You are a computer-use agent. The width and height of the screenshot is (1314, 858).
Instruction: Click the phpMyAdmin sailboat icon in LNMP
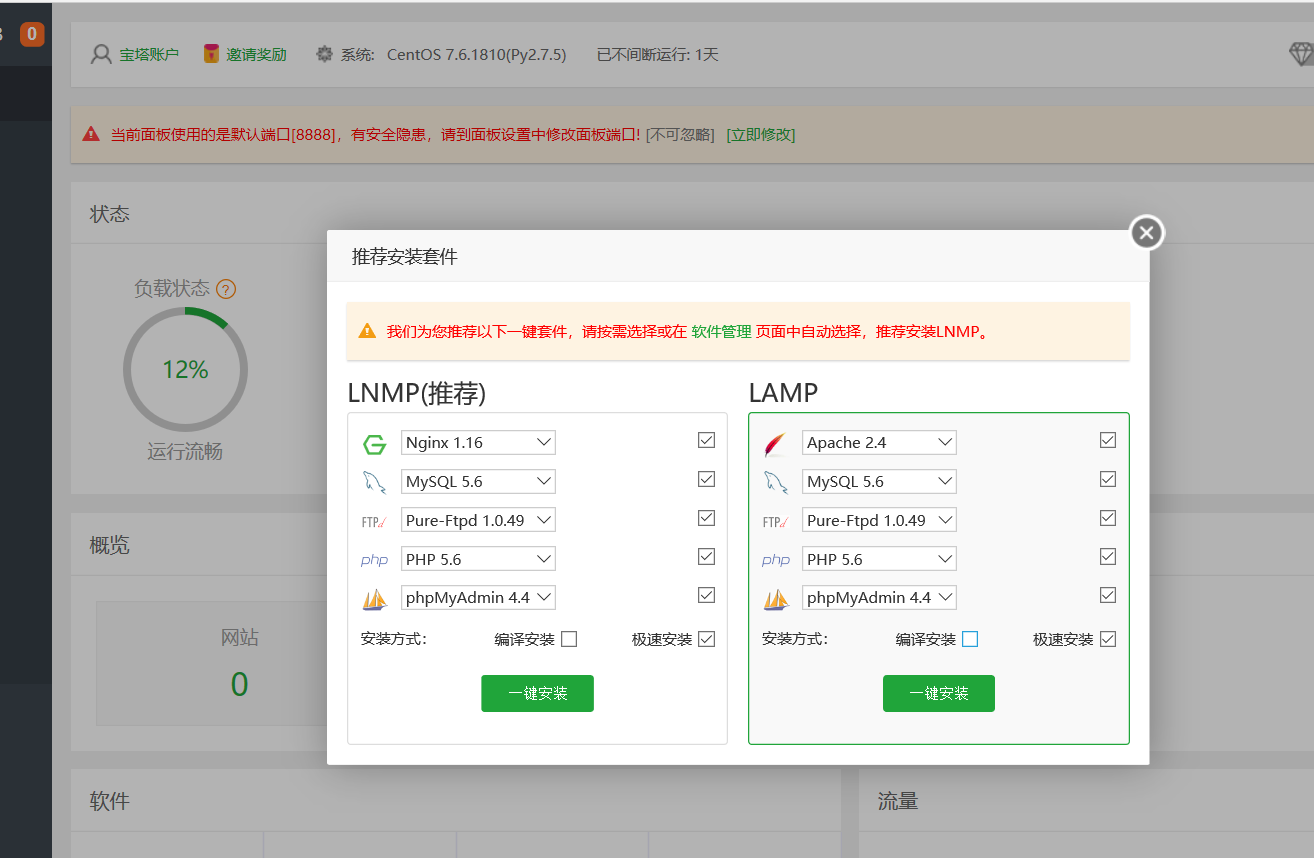(374, 599)
